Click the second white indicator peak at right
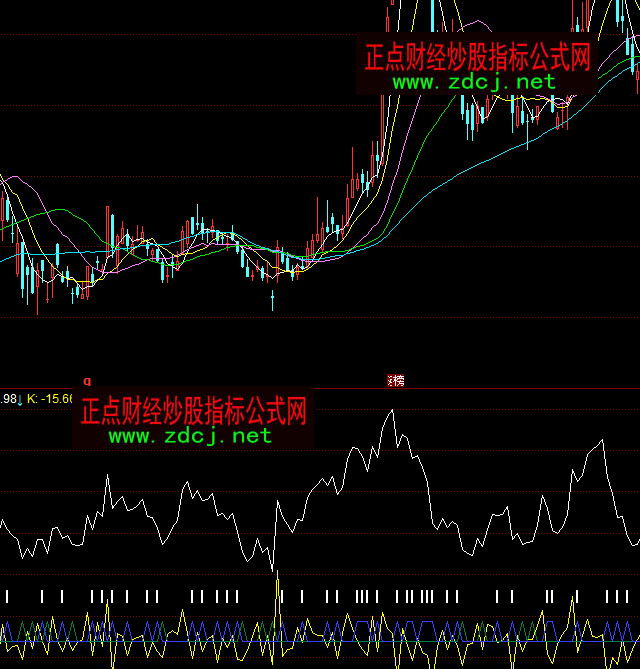 (x=602, y=440)
